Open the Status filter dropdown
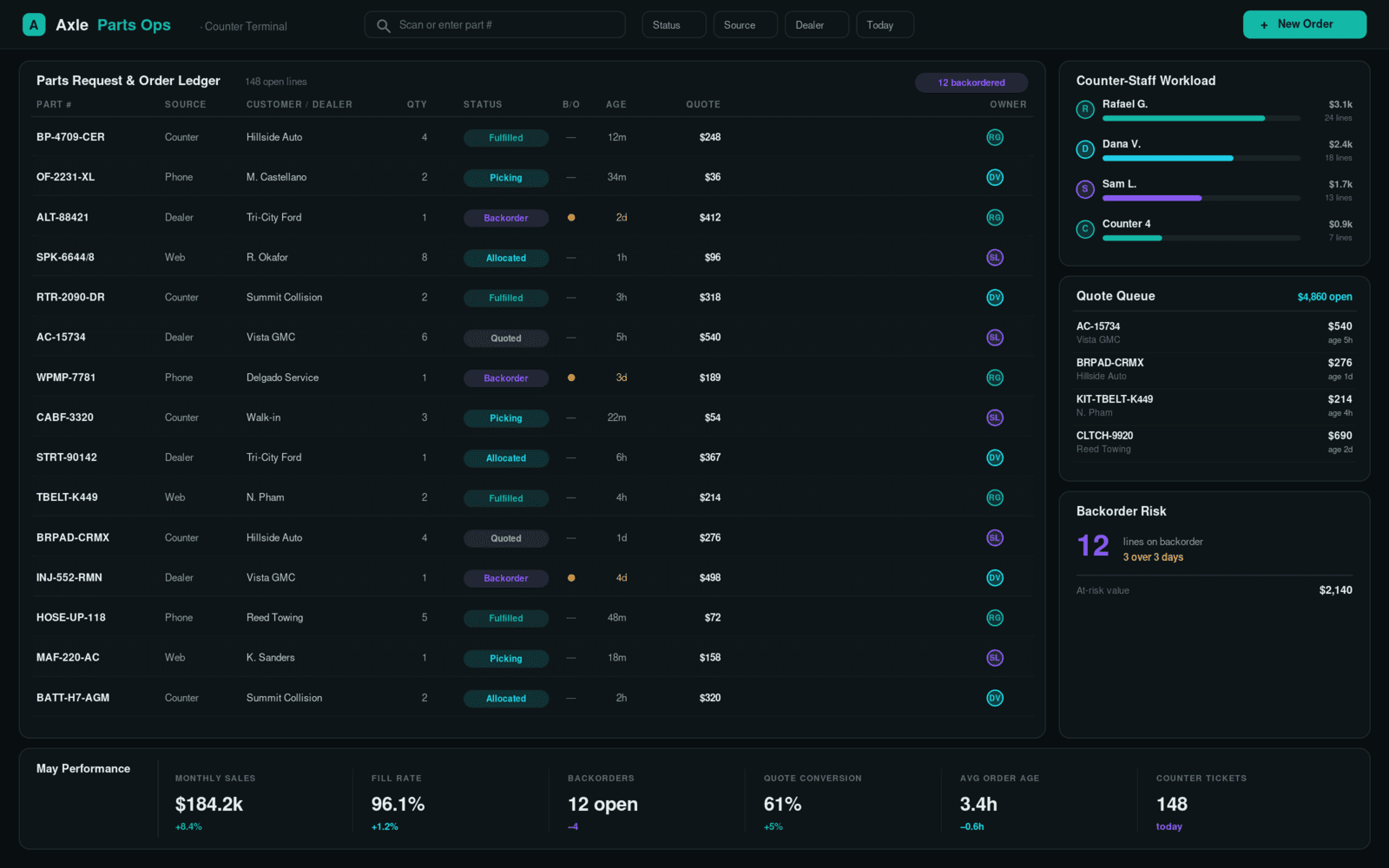 point(674,25)
